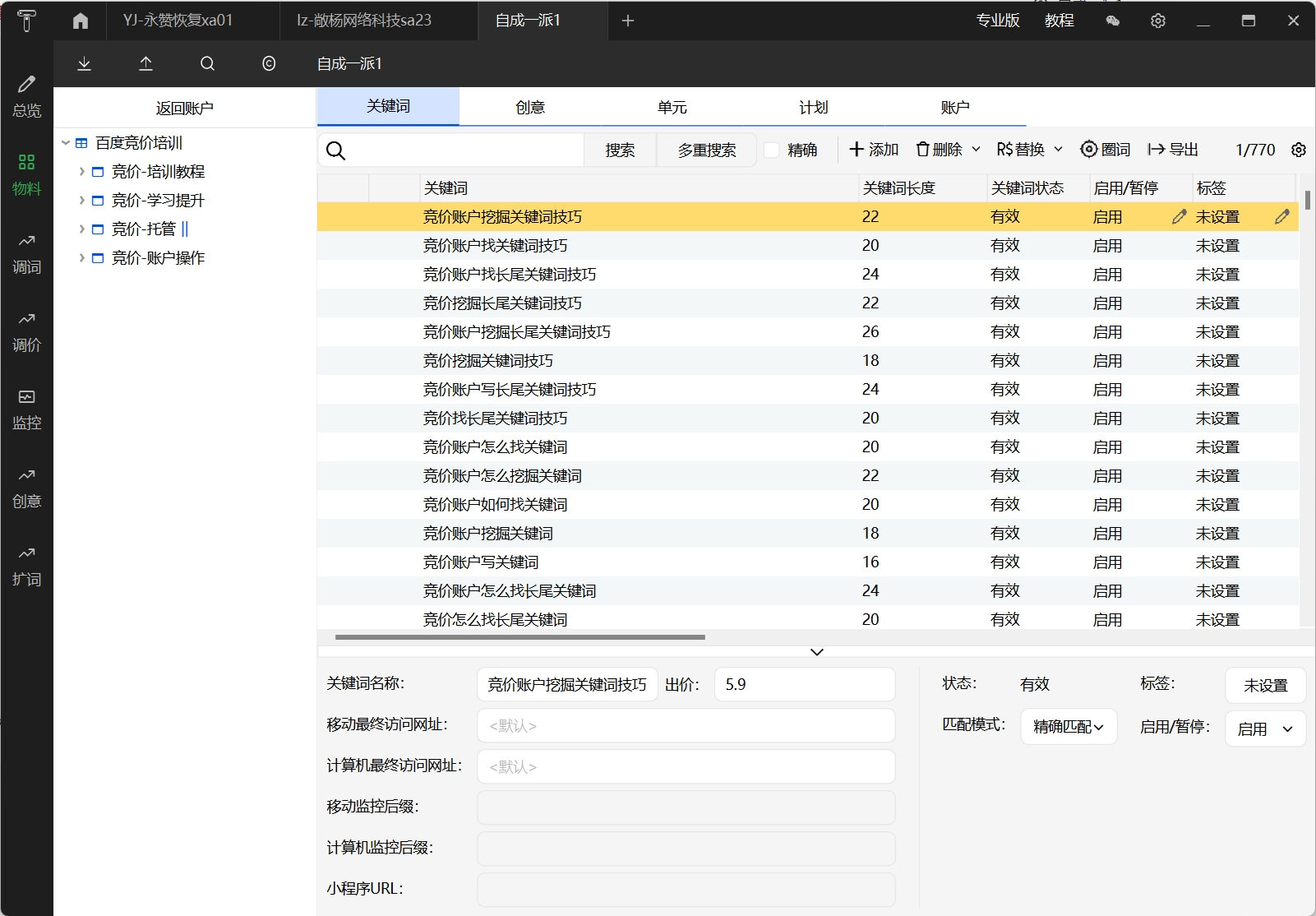
Task: Open the 启用/暂停 dropdown in detail panel
Action: tap(1265, 729)
